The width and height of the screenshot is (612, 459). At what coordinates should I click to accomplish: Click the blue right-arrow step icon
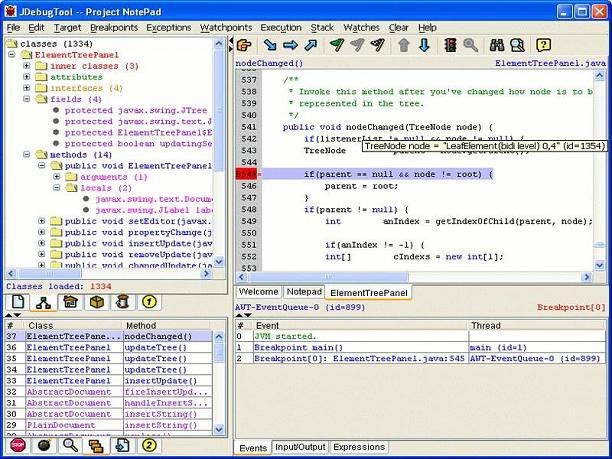tap(290, 45)
